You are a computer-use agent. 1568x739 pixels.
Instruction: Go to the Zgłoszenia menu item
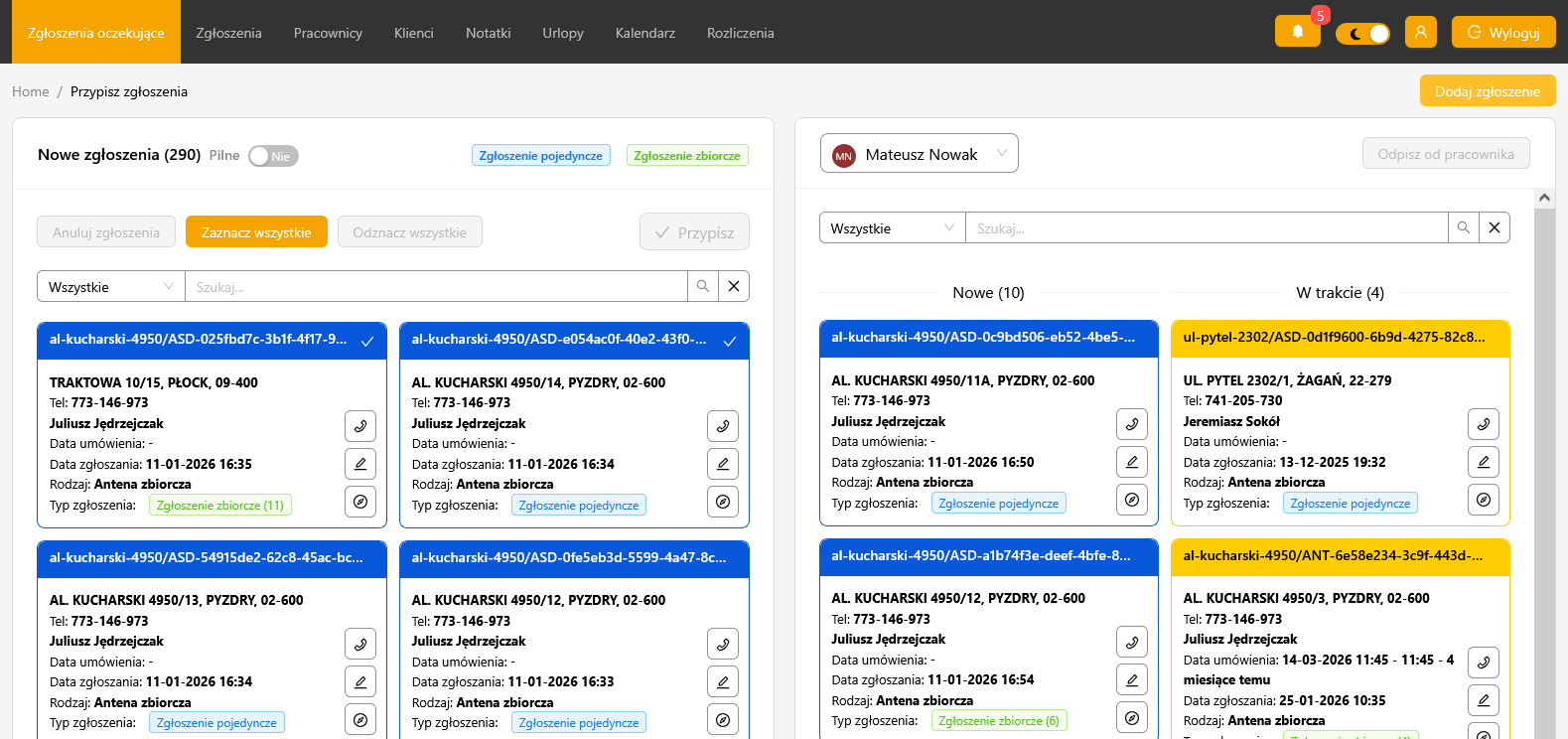pos(229,32)
